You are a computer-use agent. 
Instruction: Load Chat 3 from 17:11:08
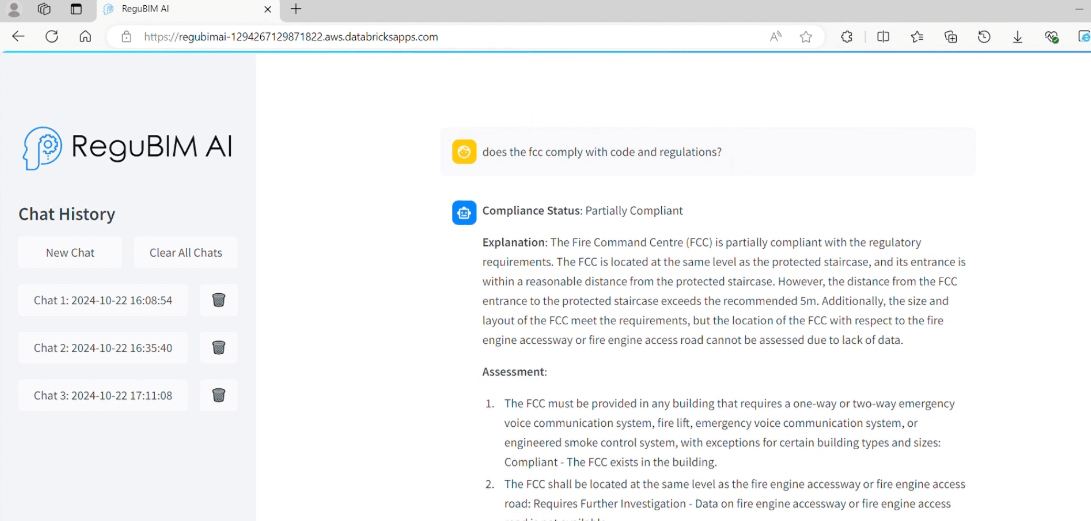pyautogui.click(x=103, y=395)
